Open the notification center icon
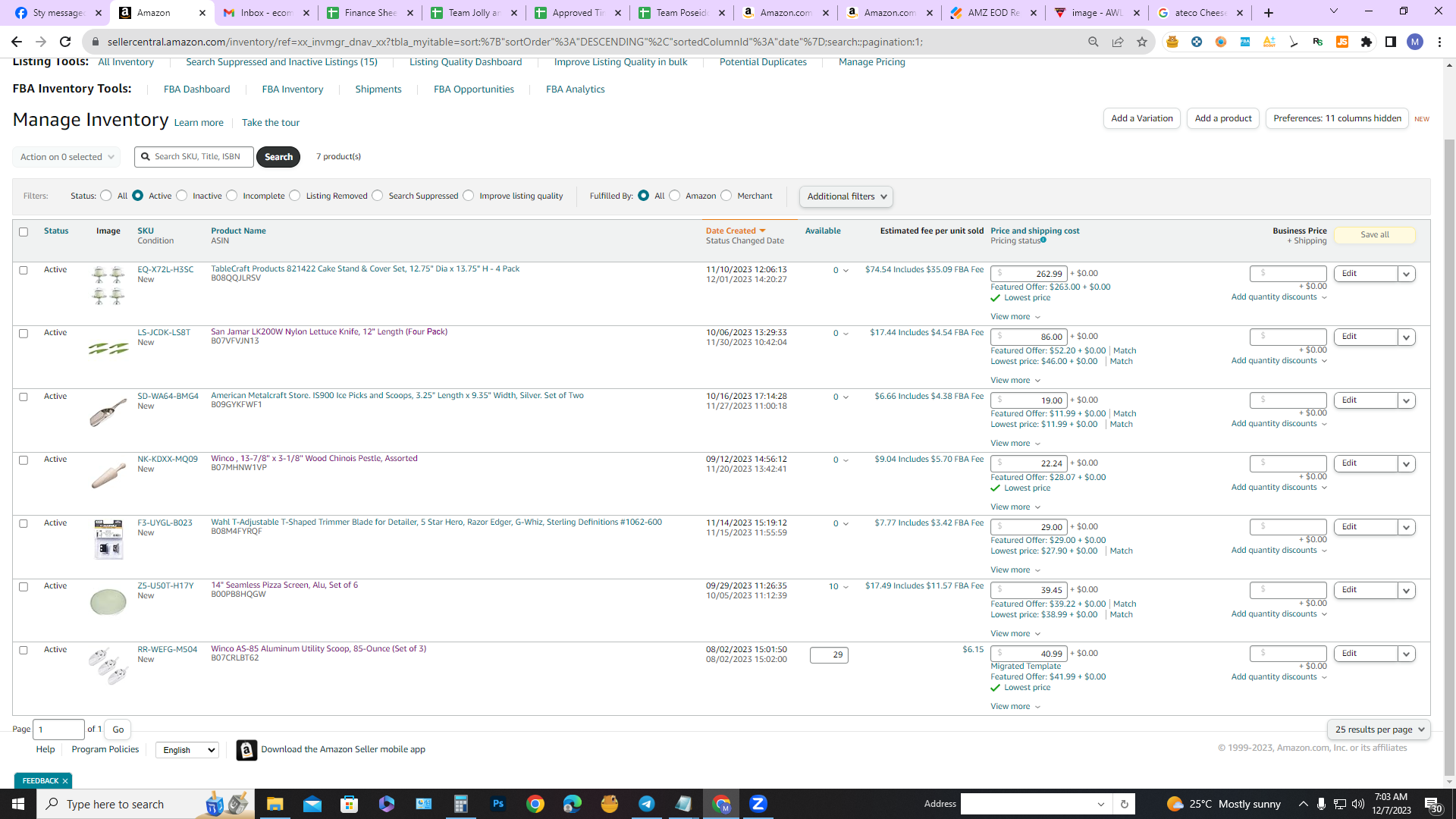 pos(1433,804)
